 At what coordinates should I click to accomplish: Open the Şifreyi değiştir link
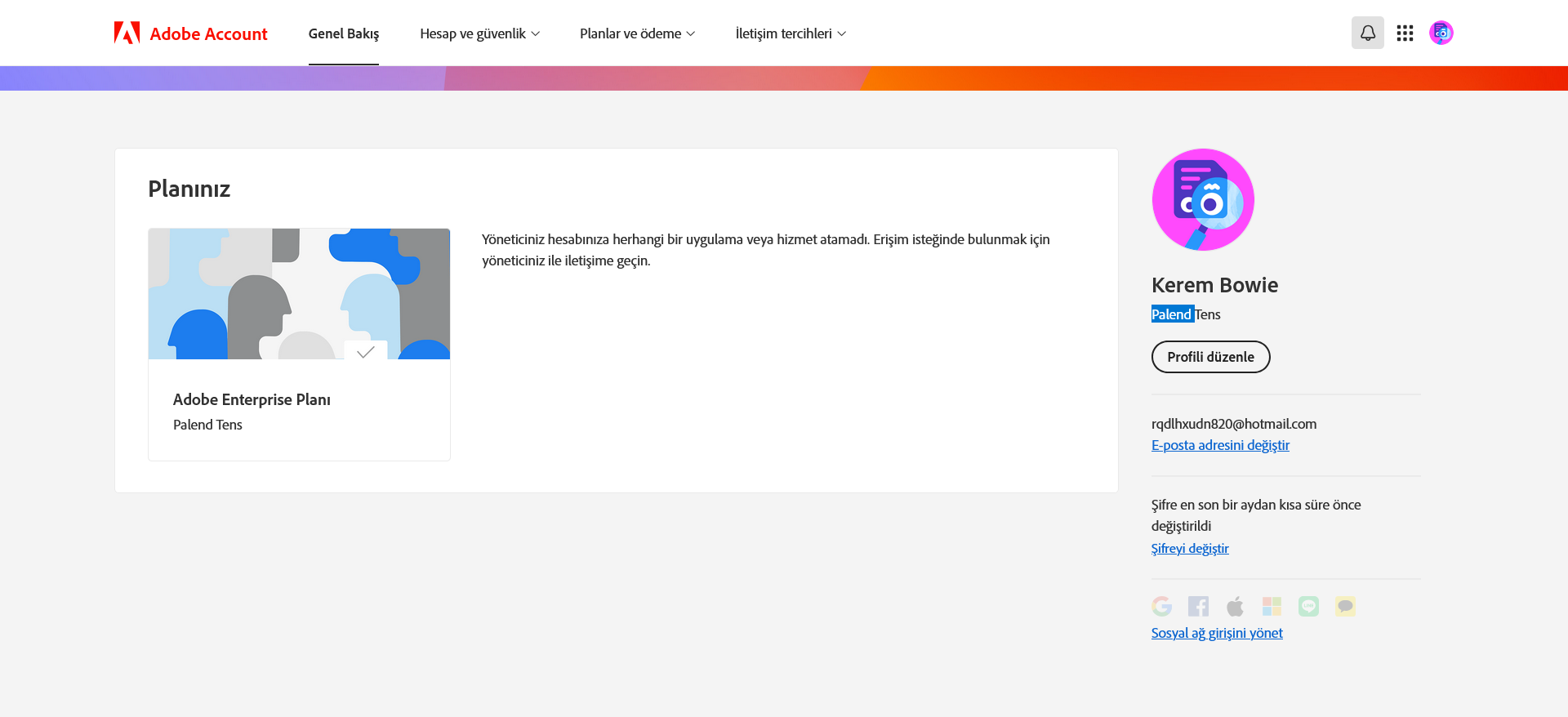pos(1190,549)
